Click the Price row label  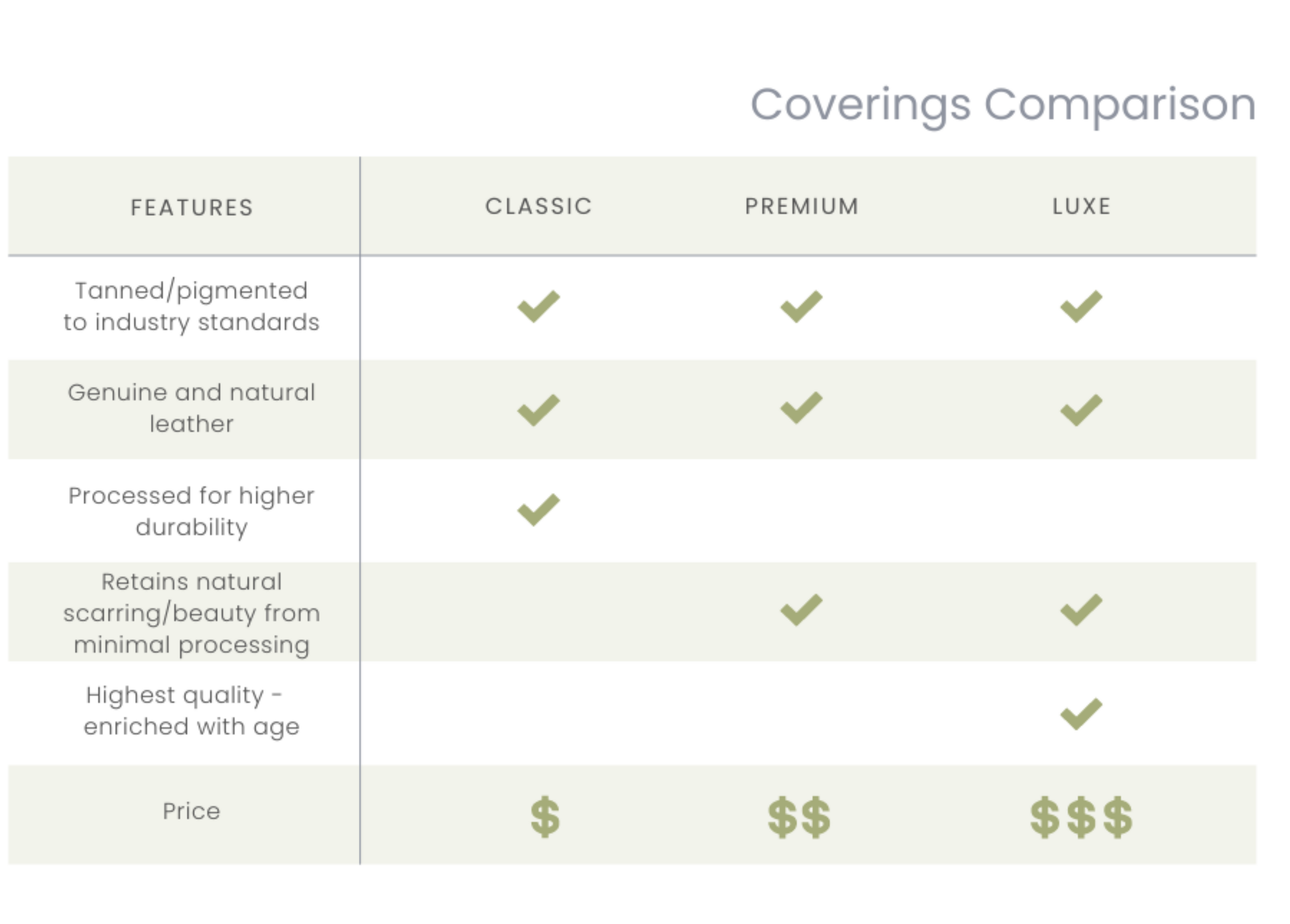click(x=191, y=811)
